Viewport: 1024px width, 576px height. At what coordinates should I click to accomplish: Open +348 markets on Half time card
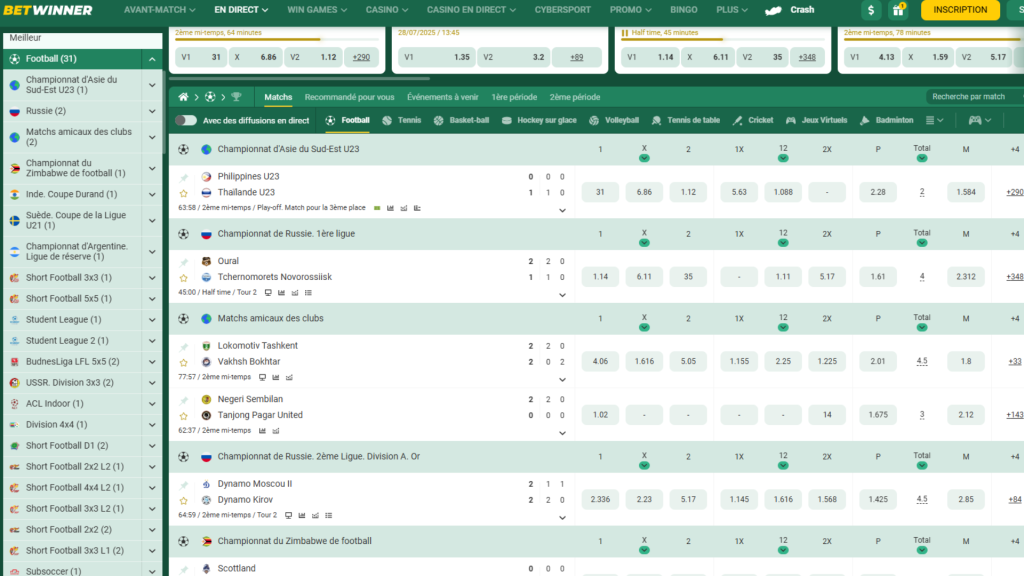tap(807, 57)
